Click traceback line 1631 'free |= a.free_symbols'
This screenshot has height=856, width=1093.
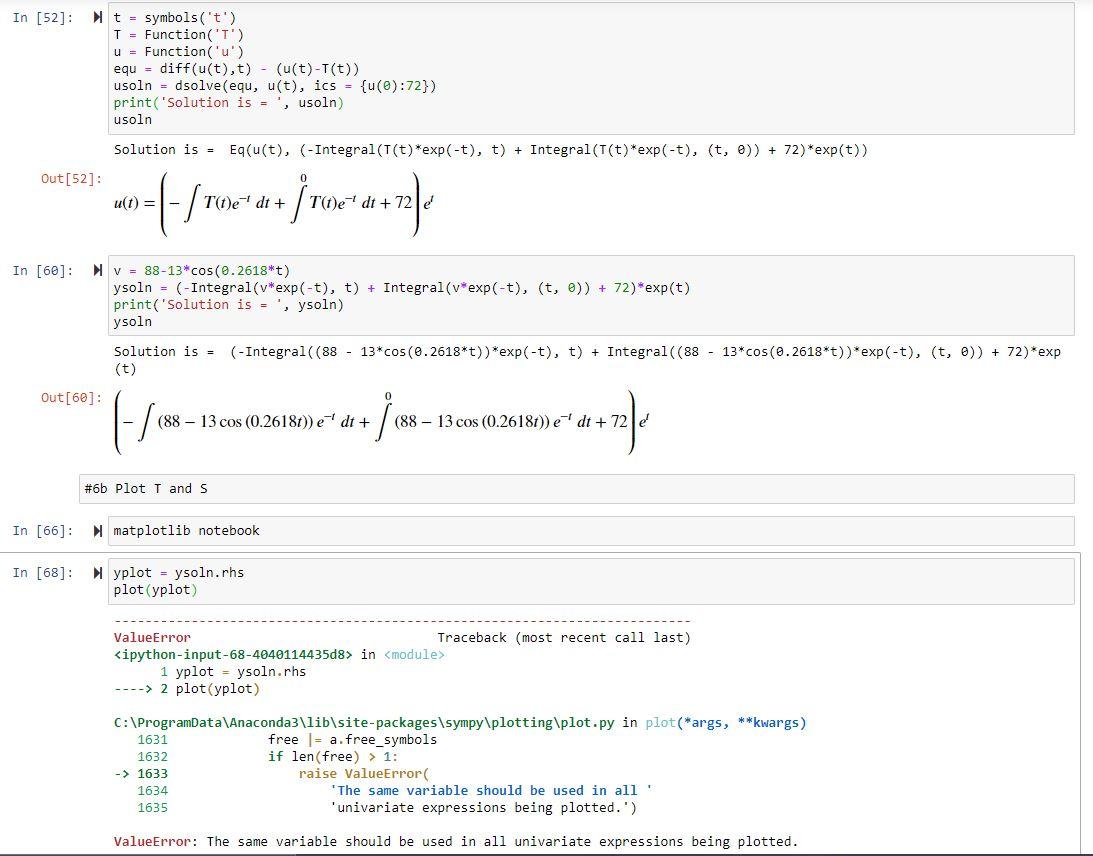[353, 740]
